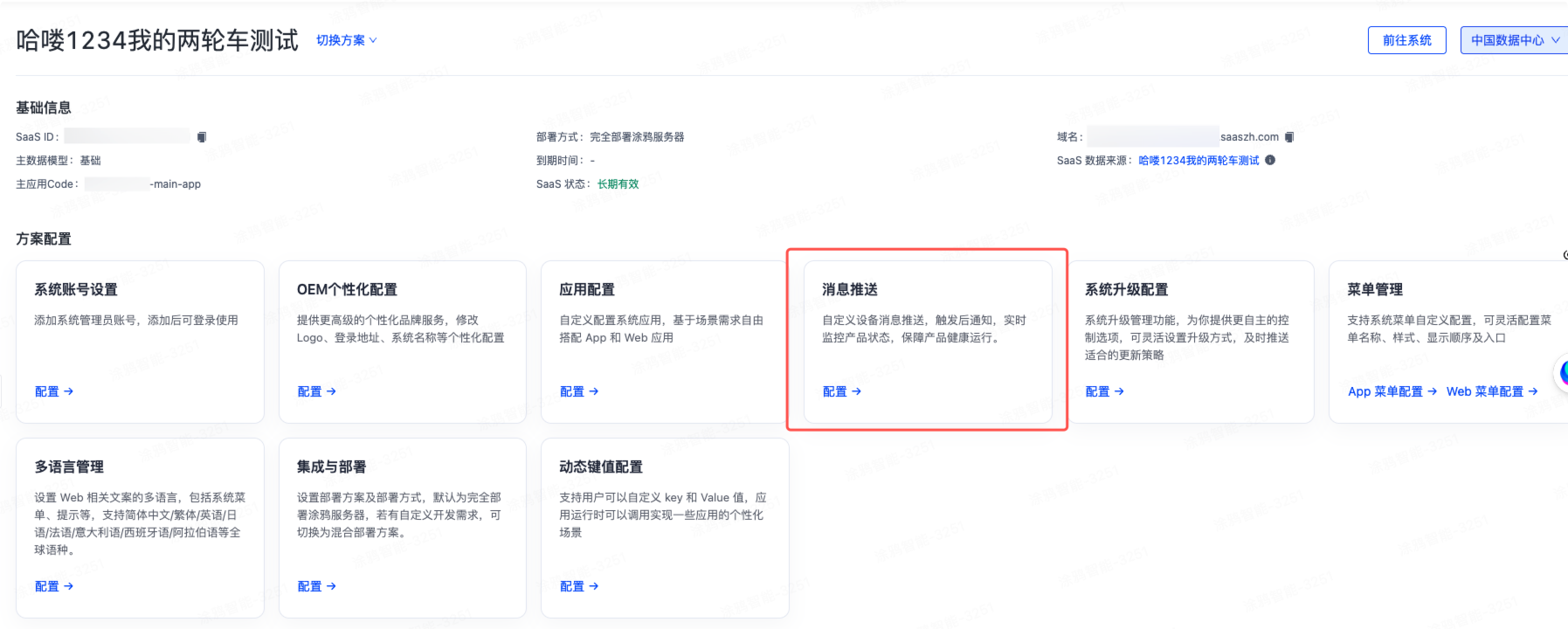Image resolution: width=1568 pixels, height=629 pixels.
Task: Select the 集成与部署 card title
Action: pos(332,467)
